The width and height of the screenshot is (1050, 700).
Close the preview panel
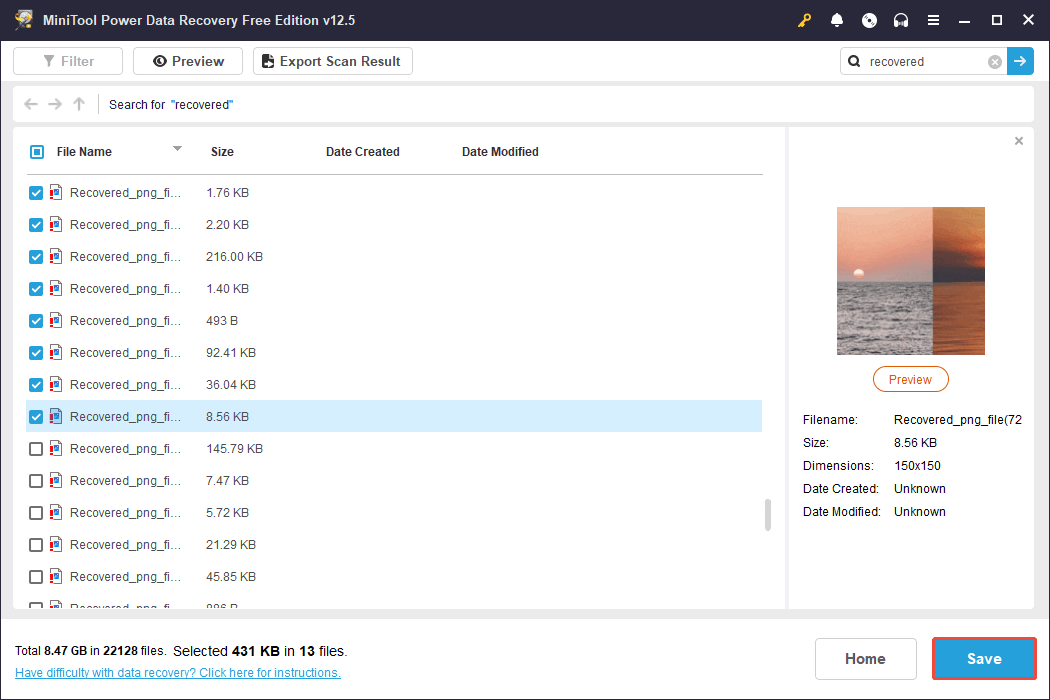coord(1019,141)
